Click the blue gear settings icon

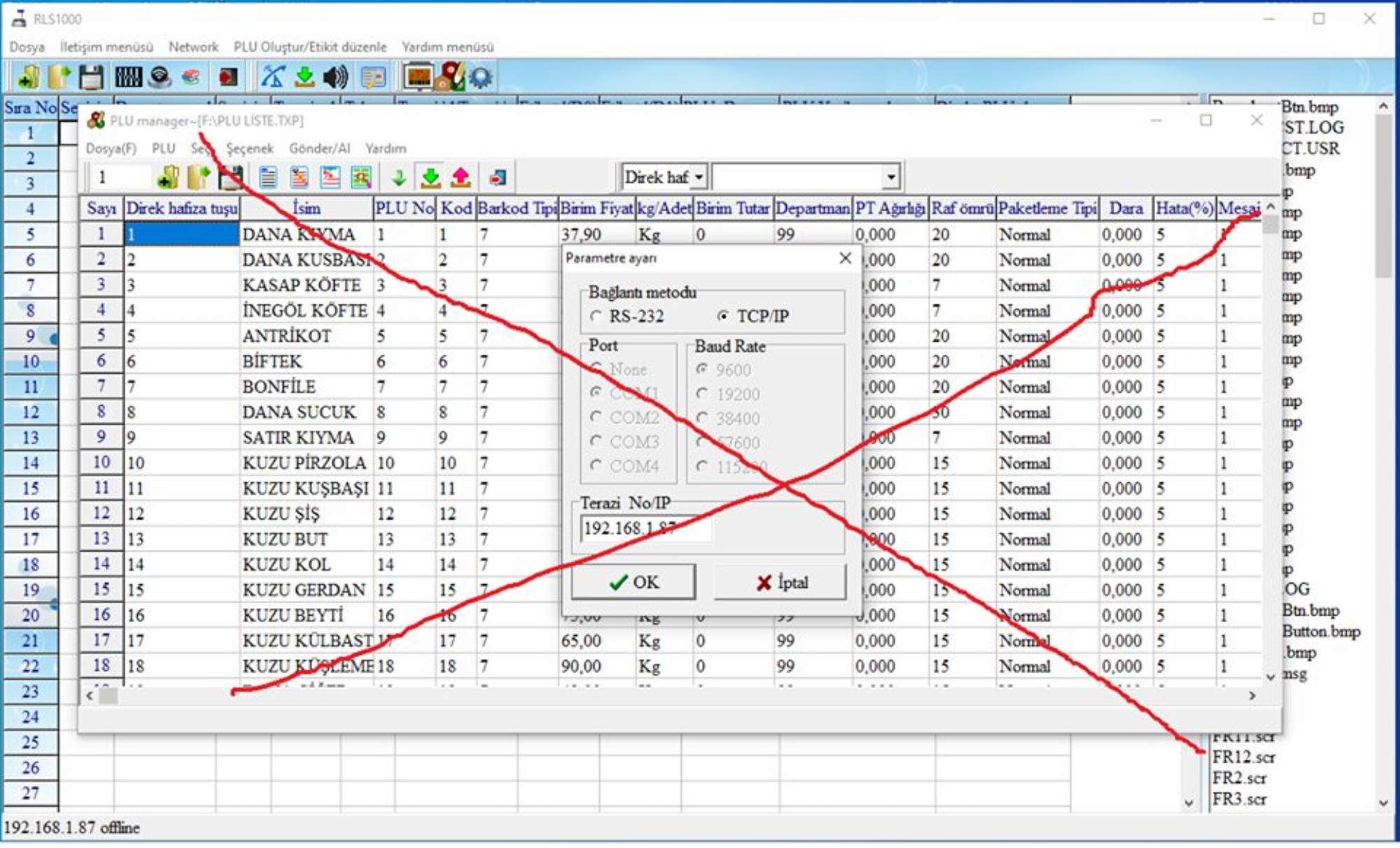coord(480,77)
